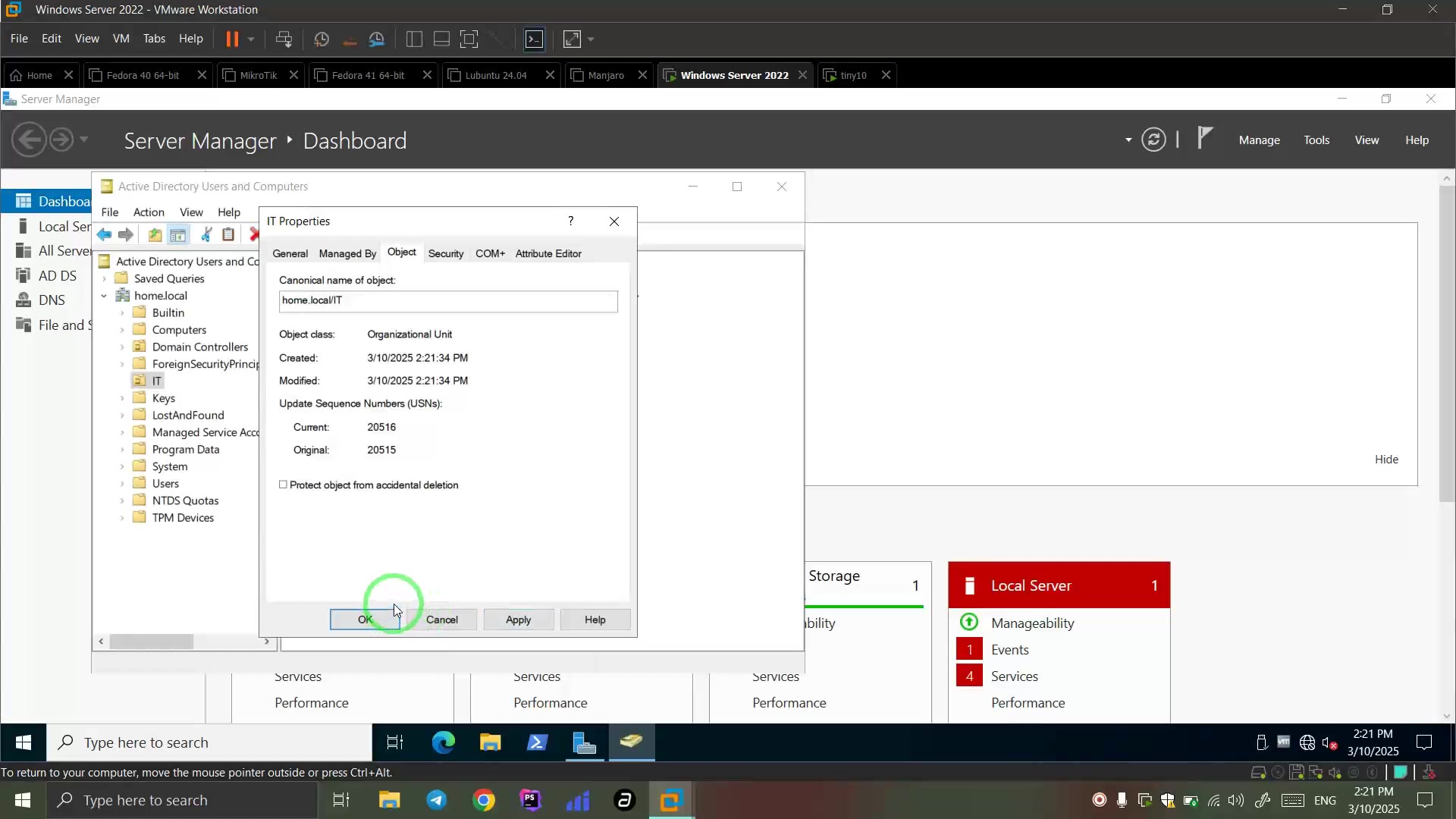Open the Attribute Editor tab

[x=548, y=254]
